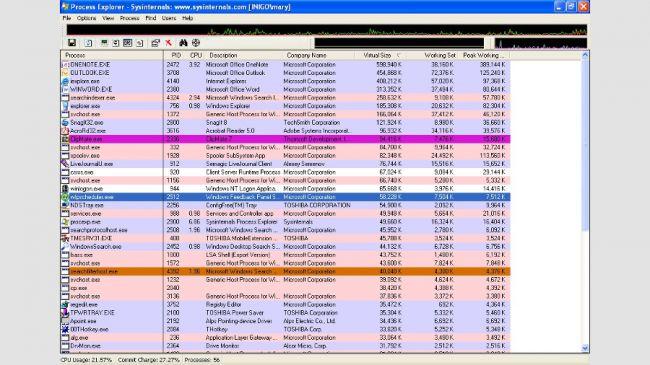Open the View menu
Screen dimensions: 650x365
click(108, 18)
